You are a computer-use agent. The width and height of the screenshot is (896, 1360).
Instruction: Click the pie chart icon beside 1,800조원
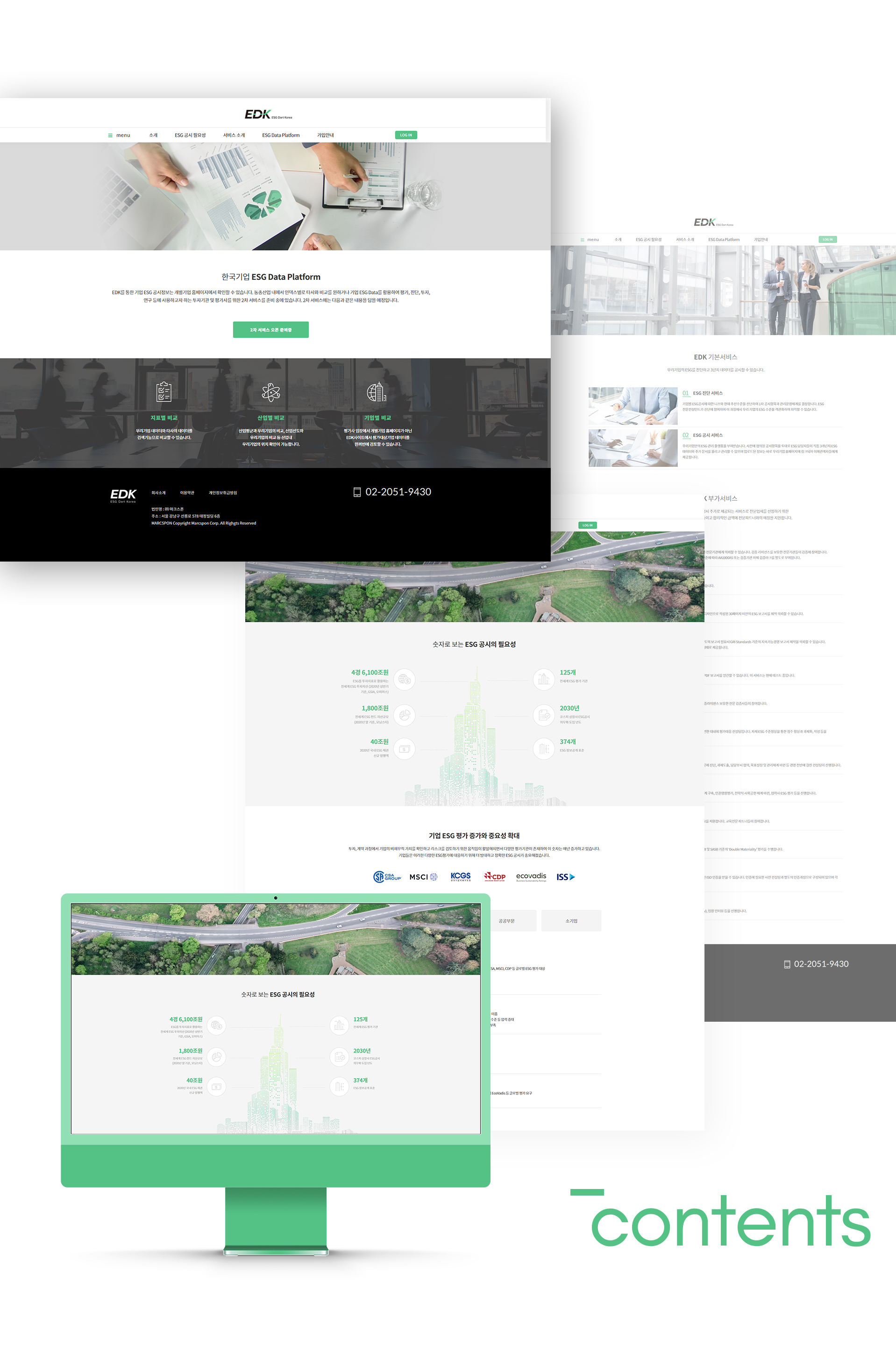405,714
